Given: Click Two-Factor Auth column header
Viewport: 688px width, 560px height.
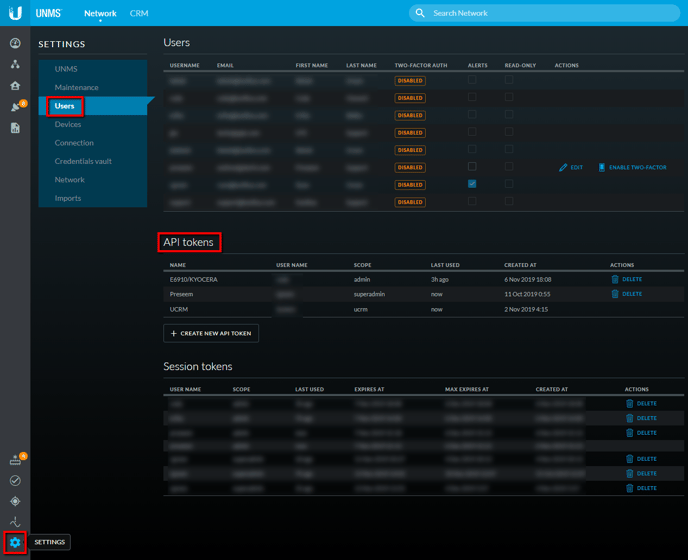Looking at the screenshot, I should coord(421,65).
